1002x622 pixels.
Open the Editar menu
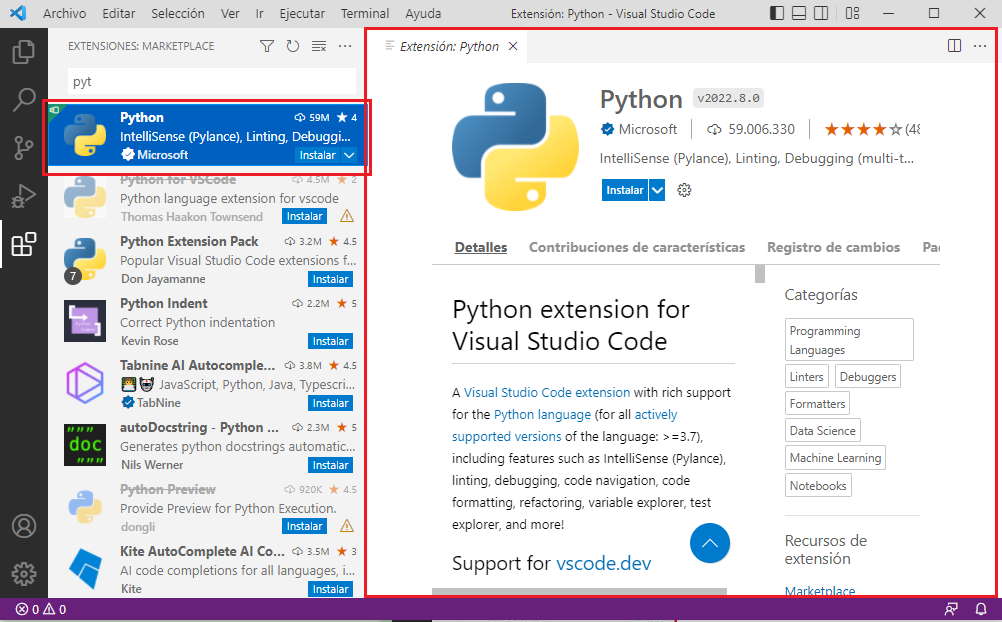(x=119, y=13)
